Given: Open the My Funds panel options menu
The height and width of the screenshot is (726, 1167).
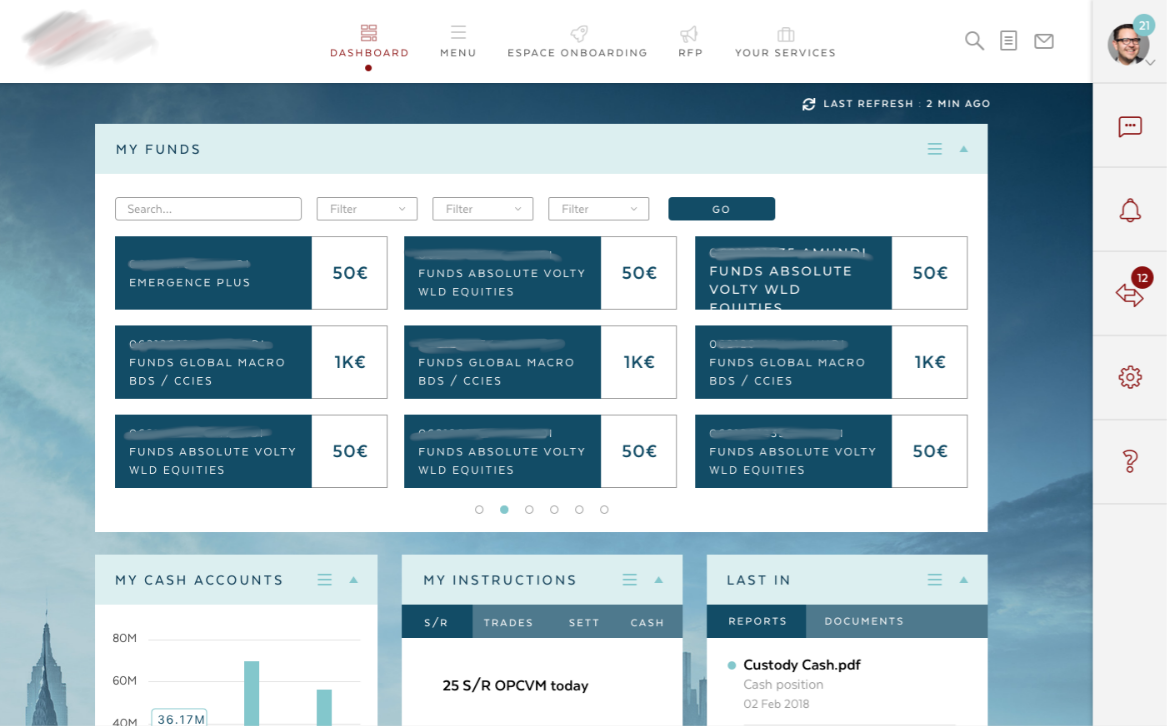Looking at the screenshot, I should point(934,148).
